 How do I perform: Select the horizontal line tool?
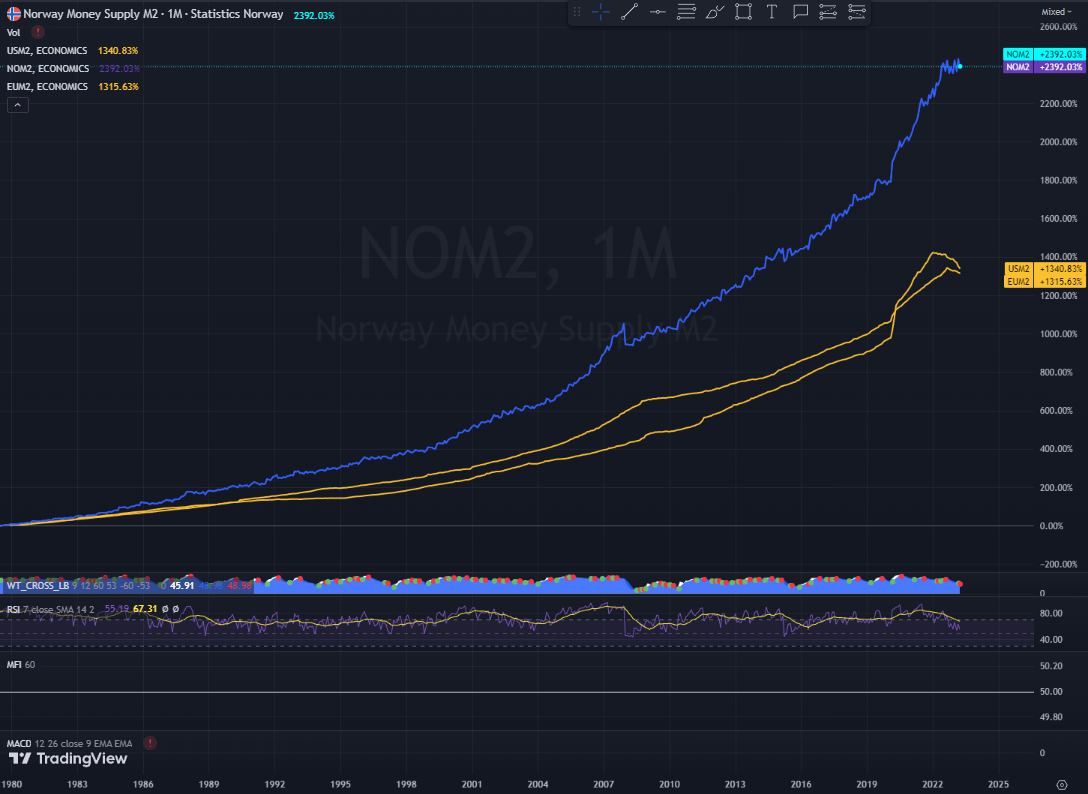pyautogui.click(x=658, y=12)
